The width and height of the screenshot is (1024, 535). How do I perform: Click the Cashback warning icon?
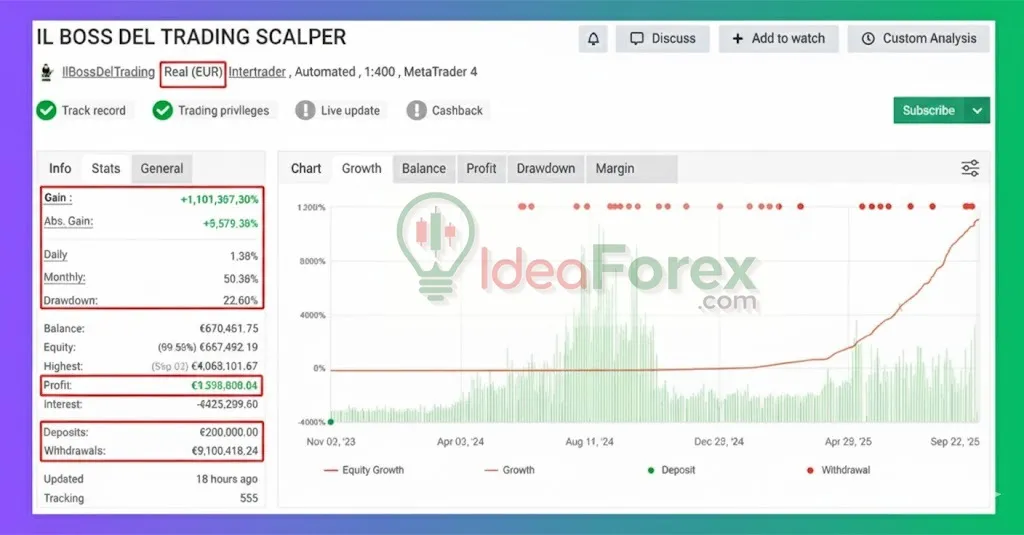[416, 110]
